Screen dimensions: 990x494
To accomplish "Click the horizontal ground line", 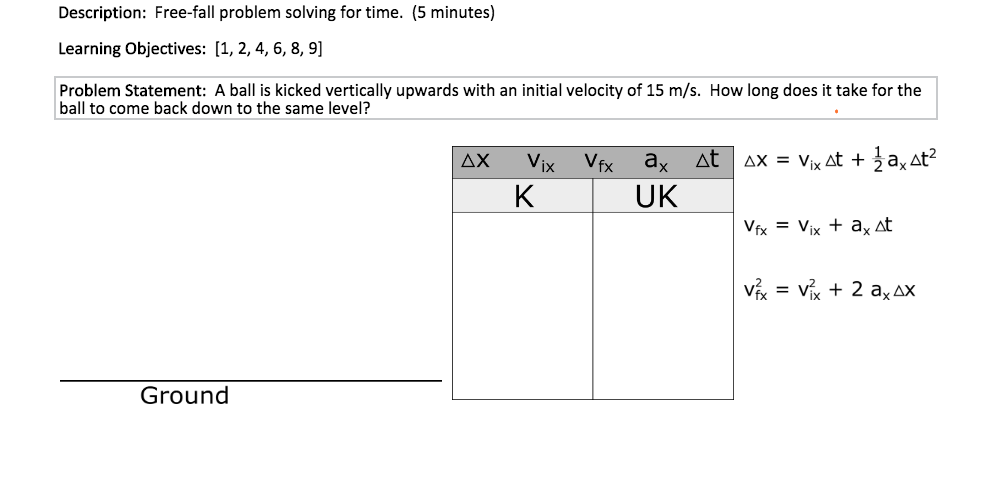I will pyautogui.click(x=250, y=380).
